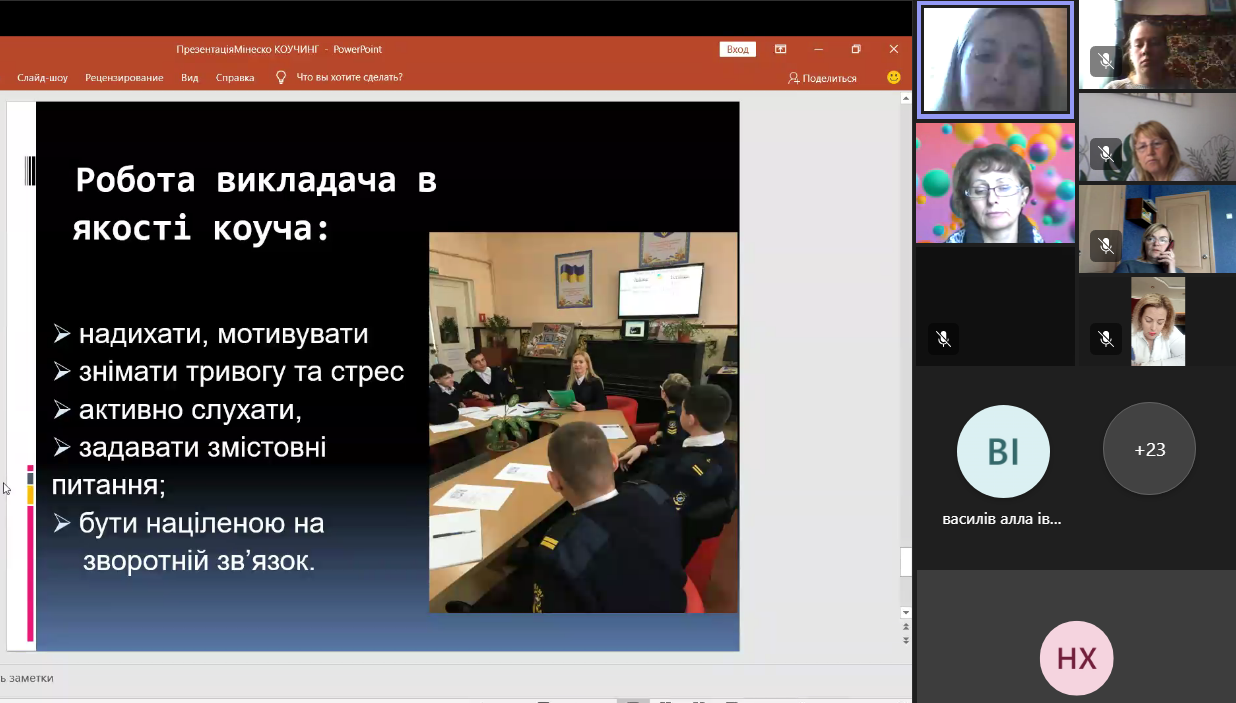Type in 'Что вы хотите сделать?' search box
Screen dimensions: 1236x703
point(350,78)
